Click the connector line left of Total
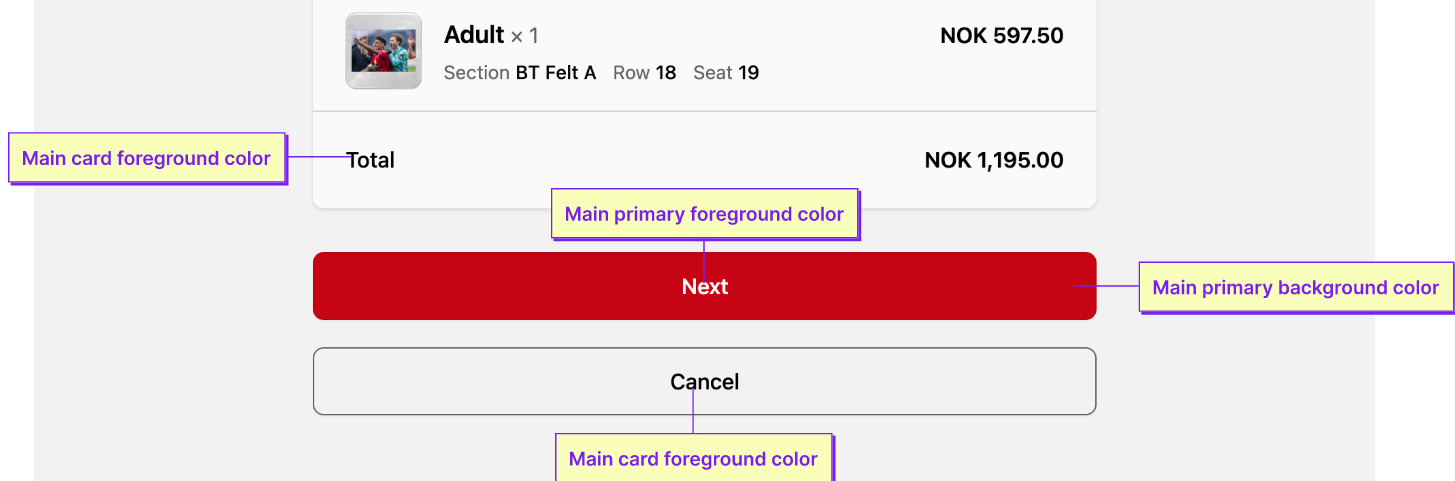The width and height of the screenshot is (1455, 481). point(314,157)
